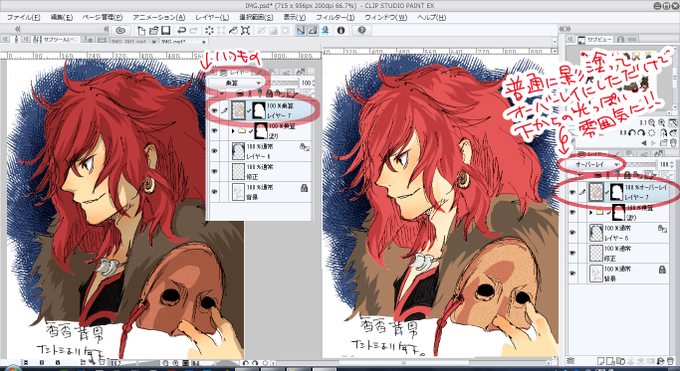
Task: Open document tab list arrow
Action: point(554,42)
